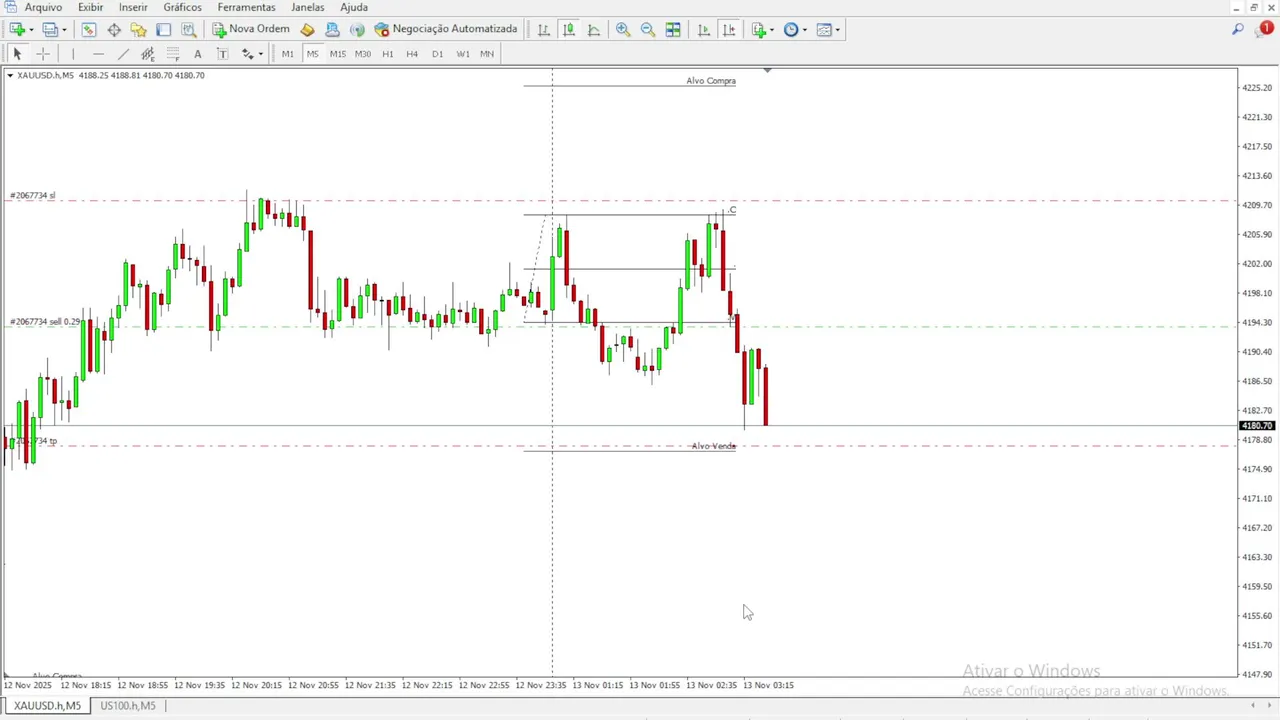Open the Arquivo menu
The height and width of the screenshot is (720, 1280).
43,7
